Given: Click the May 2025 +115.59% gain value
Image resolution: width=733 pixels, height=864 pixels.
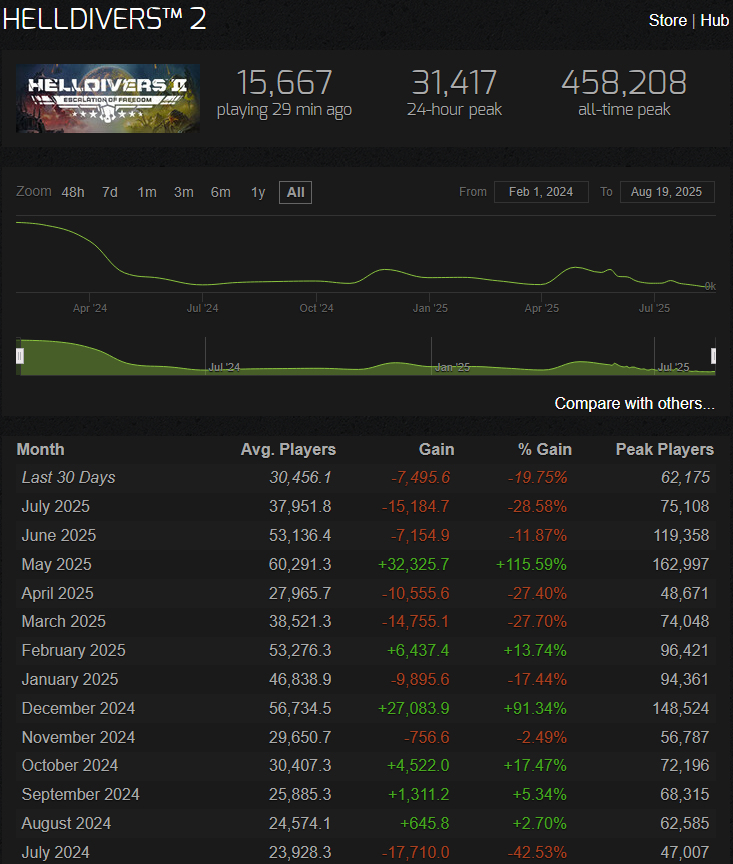Looking at the screenshot, I should [x=531, y=564].
